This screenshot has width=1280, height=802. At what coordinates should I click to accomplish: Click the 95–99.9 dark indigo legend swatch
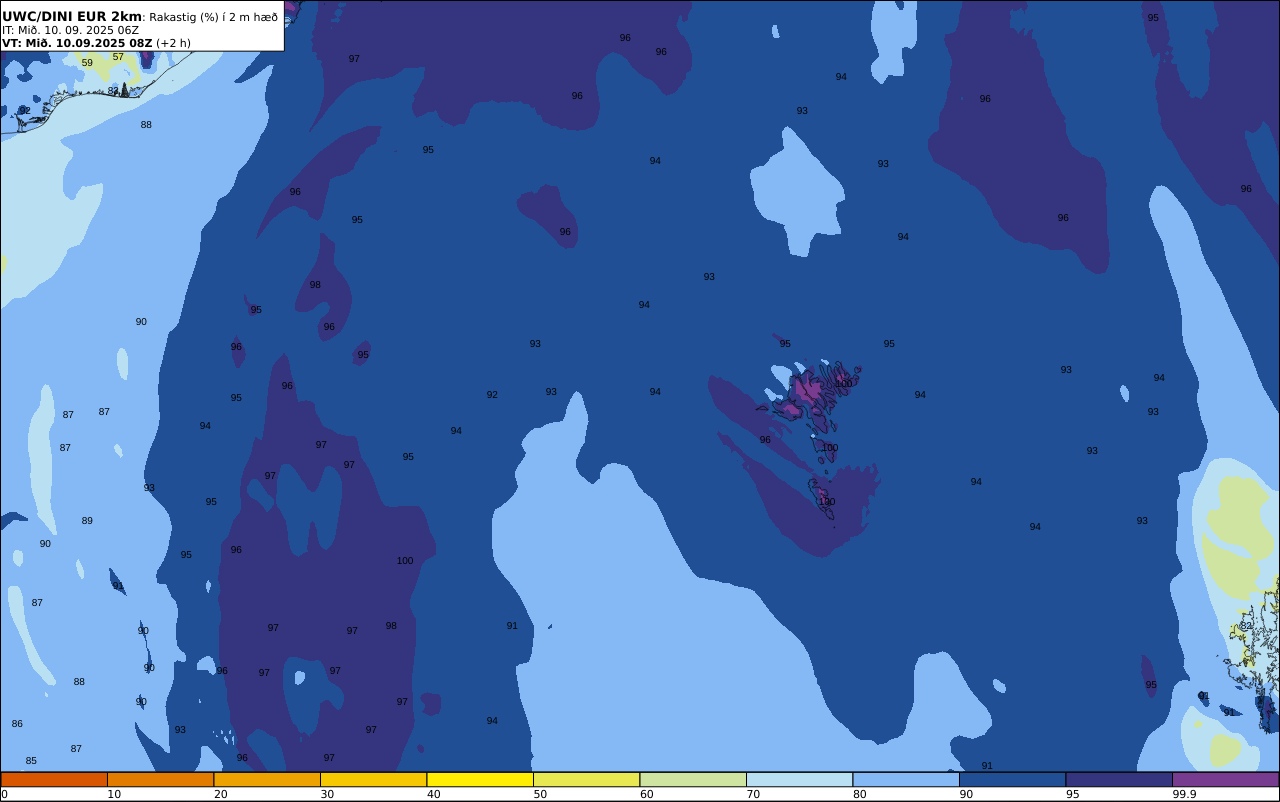pos(1119,779)
